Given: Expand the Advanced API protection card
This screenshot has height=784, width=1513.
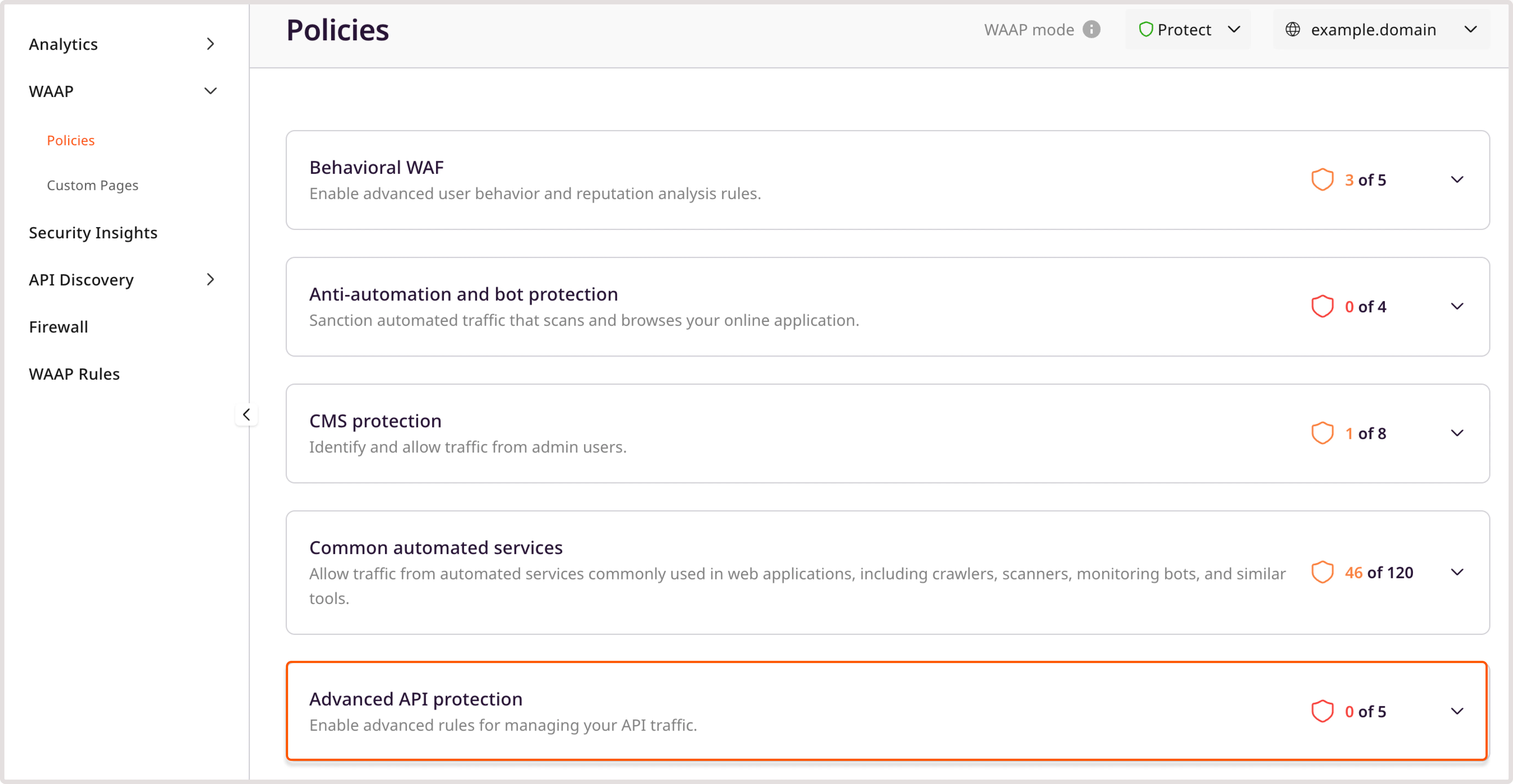Looking at the screenshot, I should tap(1458, 711).
